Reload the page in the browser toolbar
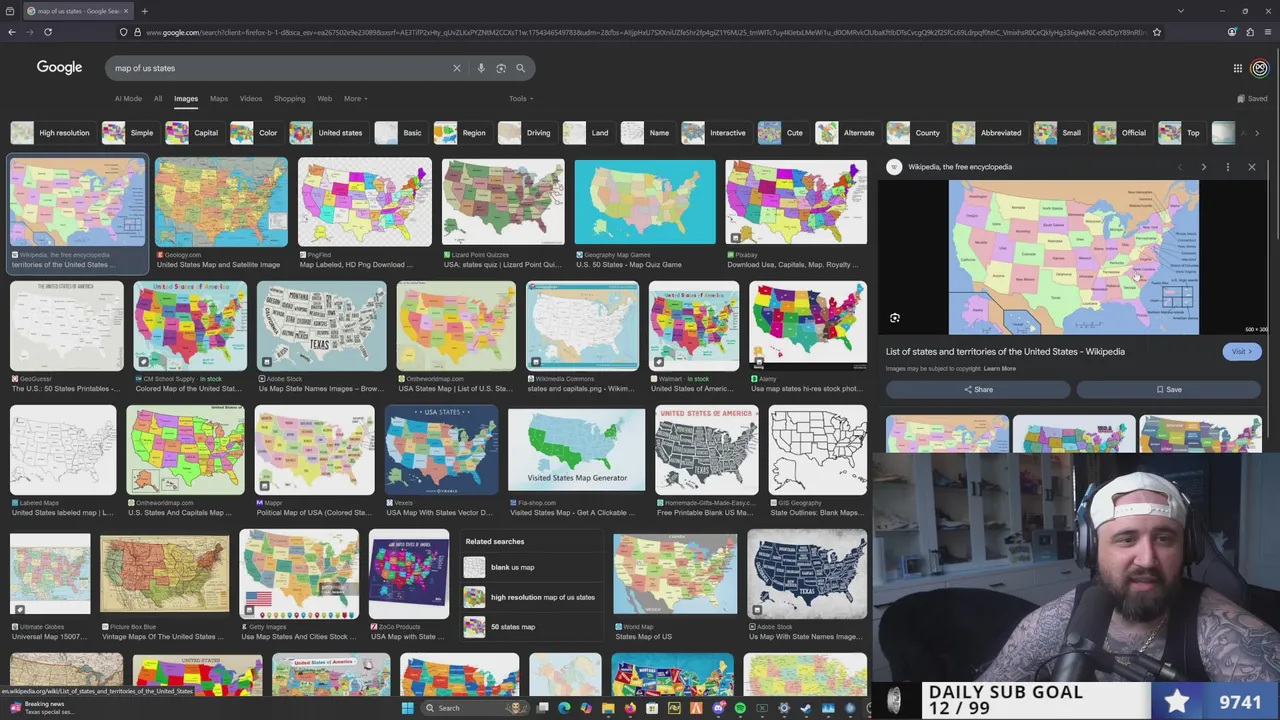 coord(47,32)
